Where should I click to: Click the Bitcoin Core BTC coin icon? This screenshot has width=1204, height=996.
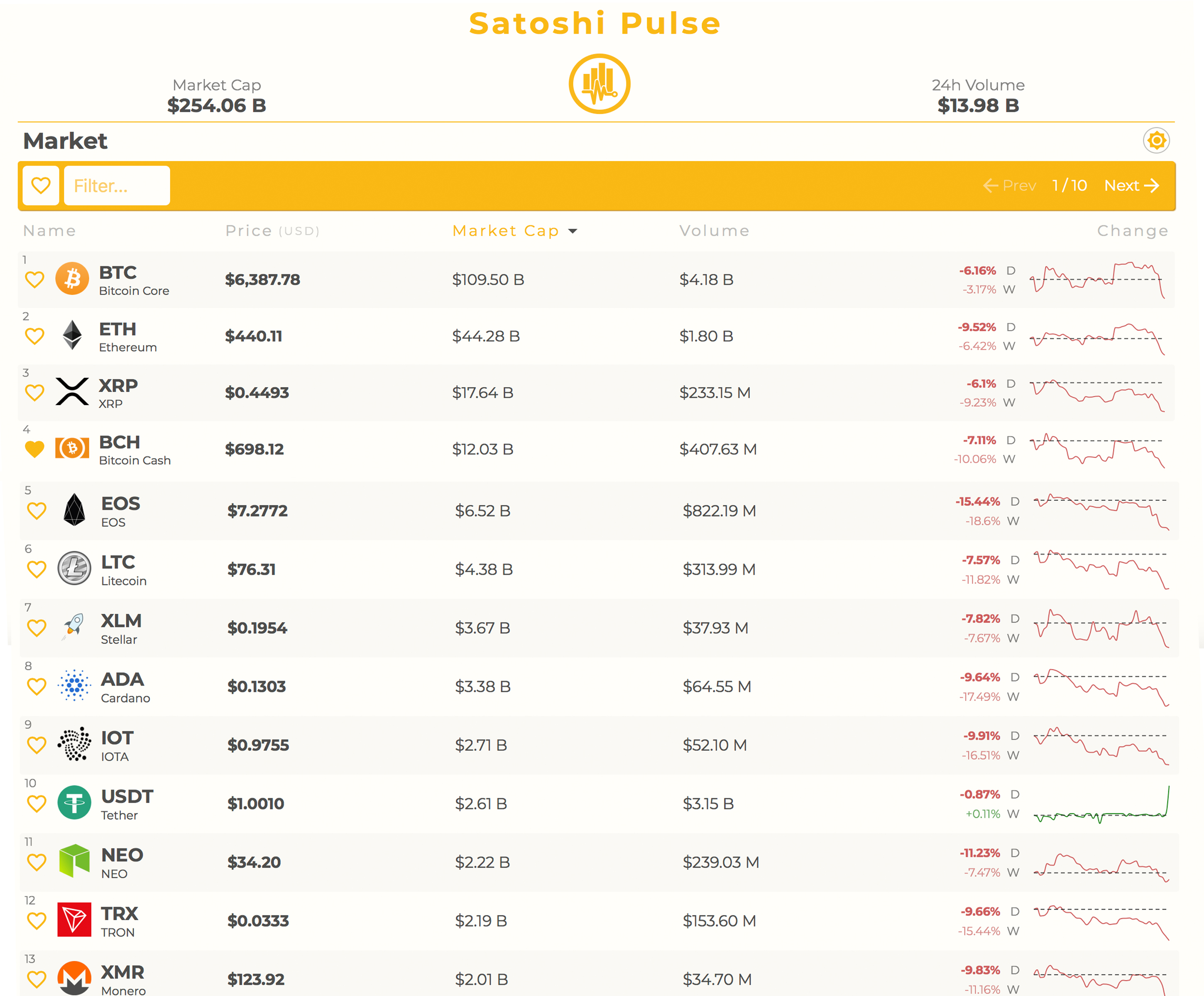[72, 278]
